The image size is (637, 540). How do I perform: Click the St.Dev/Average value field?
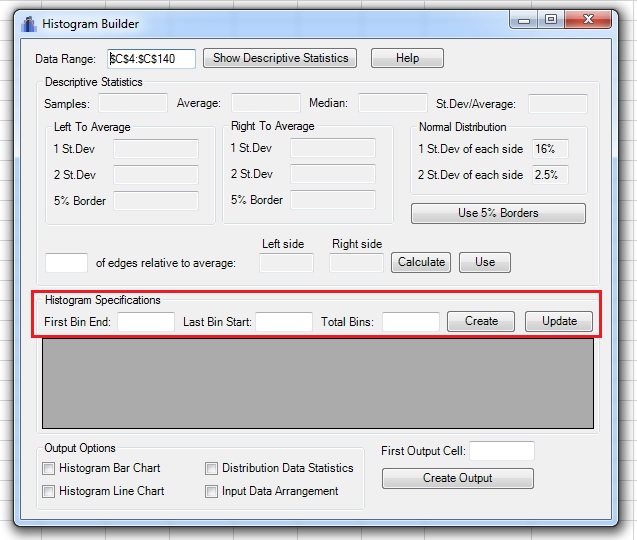(557, 103)
